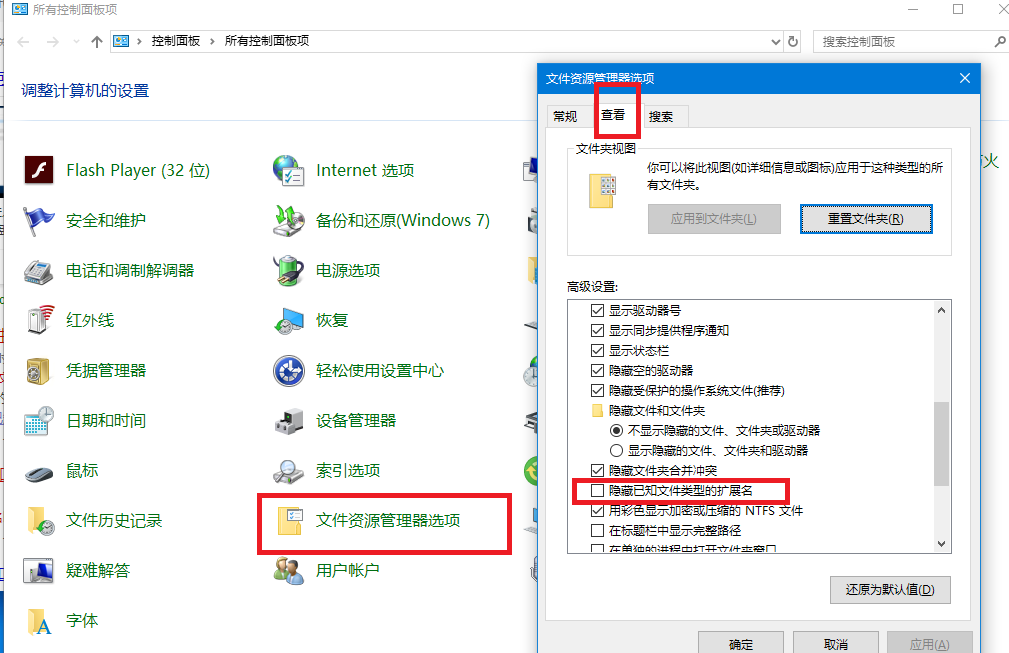
Task: Open the 凭据管理器 safe icon
Action: coord(39,371)
